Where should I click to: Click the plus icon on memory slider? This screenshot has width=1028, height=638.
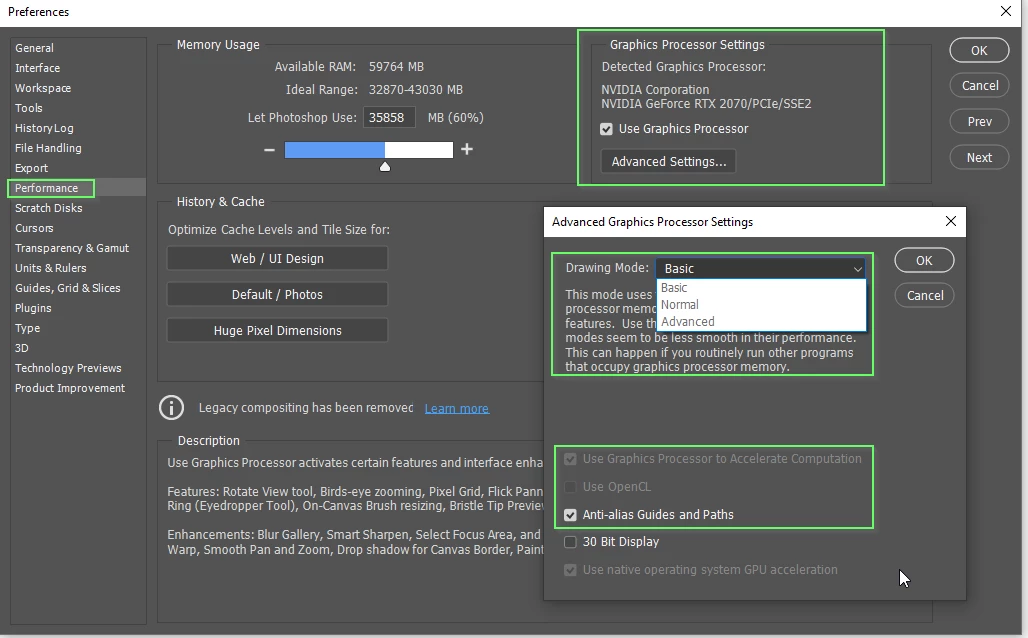(x=467, y=150)
